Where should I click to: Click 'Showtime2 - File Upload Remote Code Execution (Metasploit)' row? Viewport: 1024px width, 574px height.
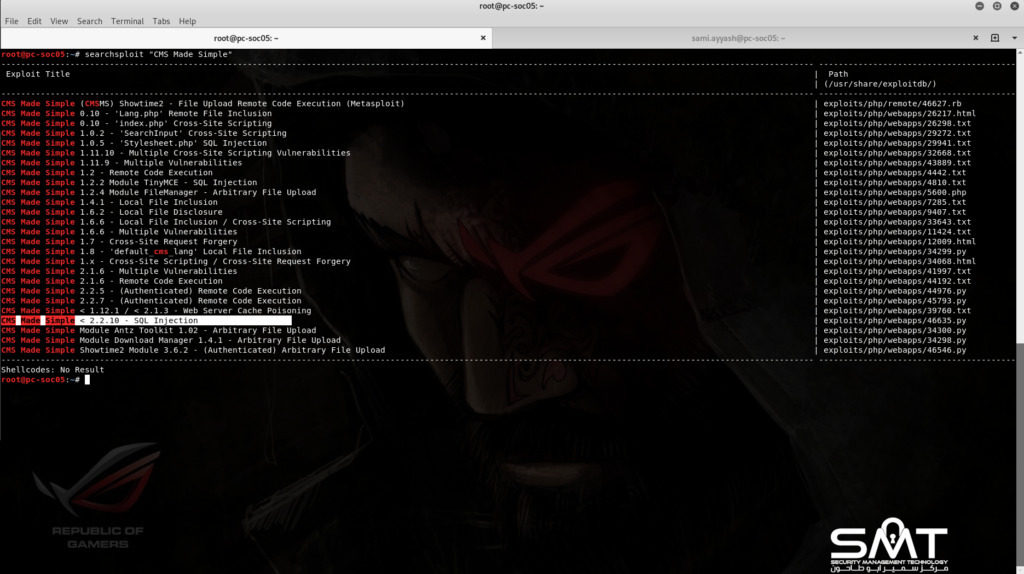[x=202, y=103]
